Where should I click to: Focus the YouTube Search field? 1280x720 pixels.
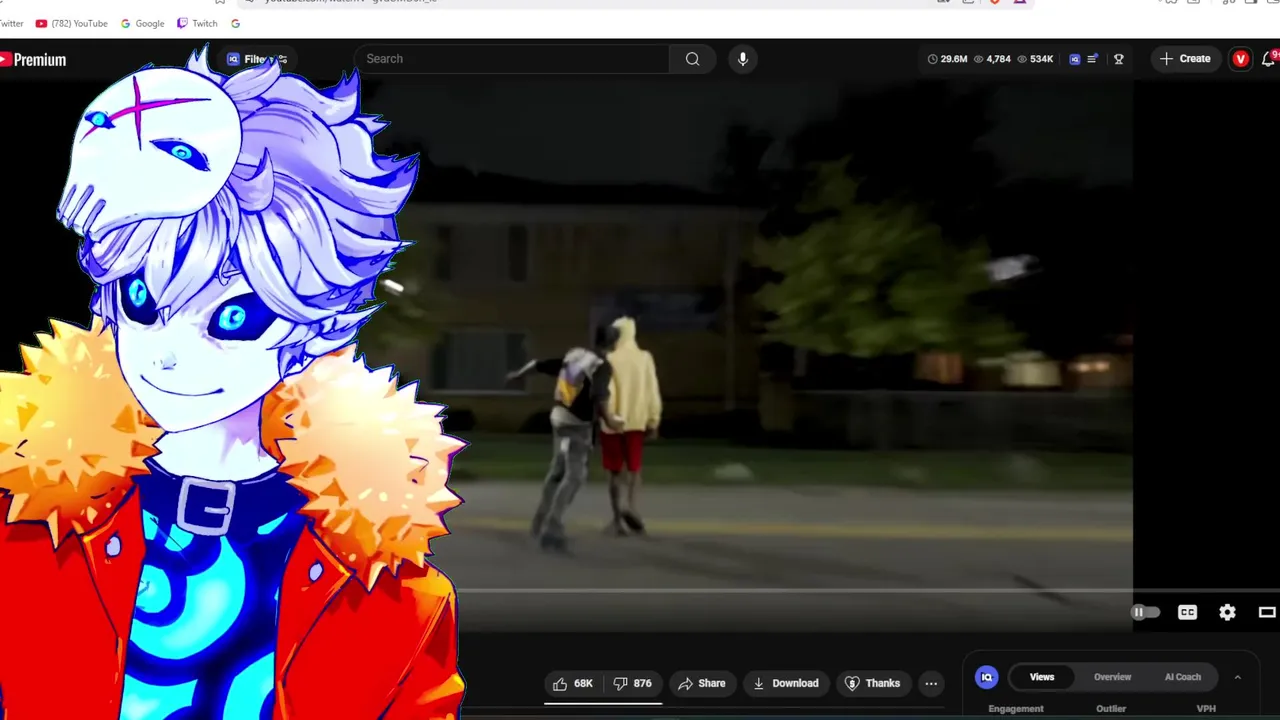(512, 59)
